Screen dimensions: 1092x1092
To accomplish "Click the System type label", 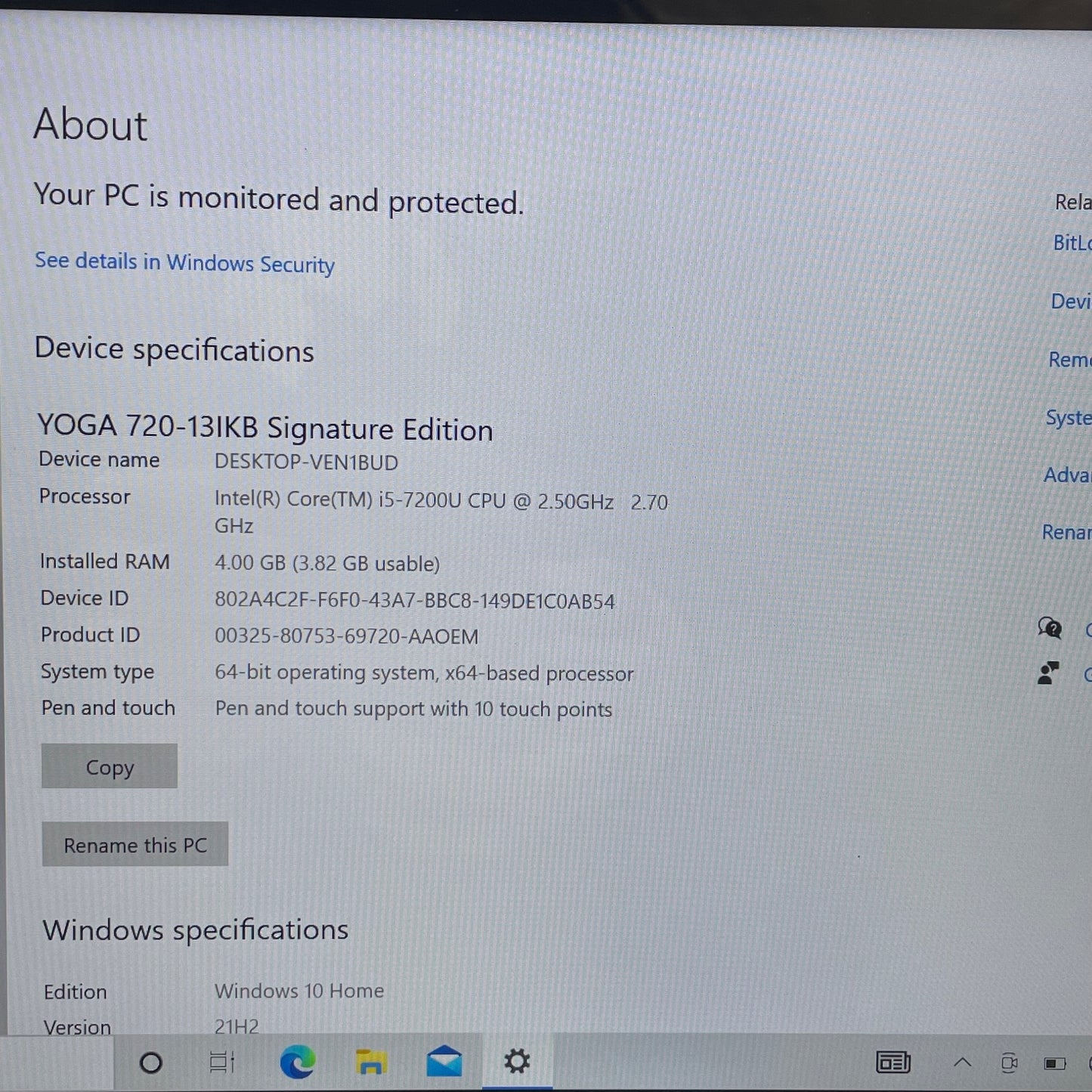I will point(97,672).
